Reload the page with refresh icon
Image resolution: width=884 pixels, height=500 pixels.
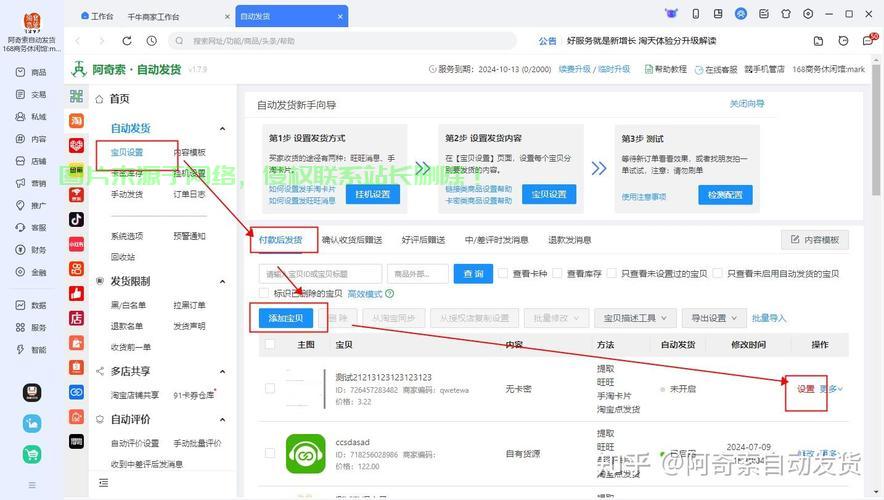point(127,41)
